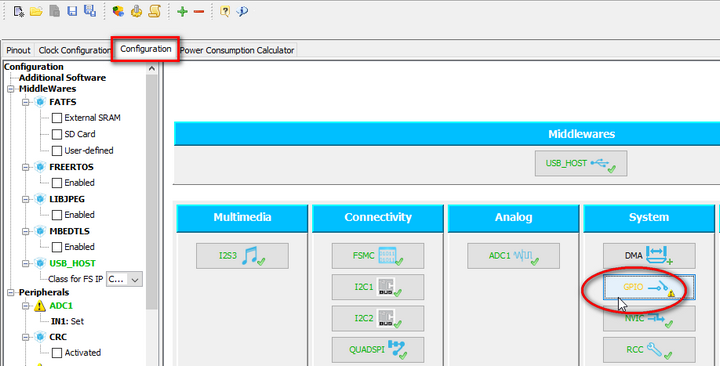Collapse the MiddleWares tree node
Viewport: 720px width, 366px height.
pos(11,89)
